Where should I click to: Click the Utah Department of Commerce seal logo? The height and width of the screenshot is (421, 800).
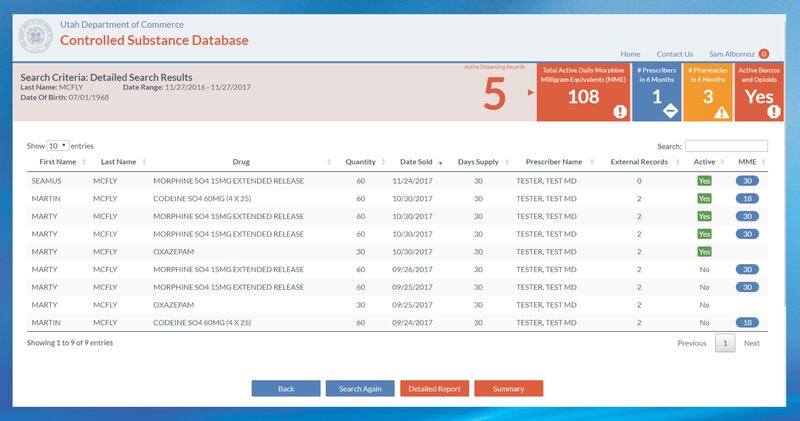pyautogui.click(x=38, y=37)
